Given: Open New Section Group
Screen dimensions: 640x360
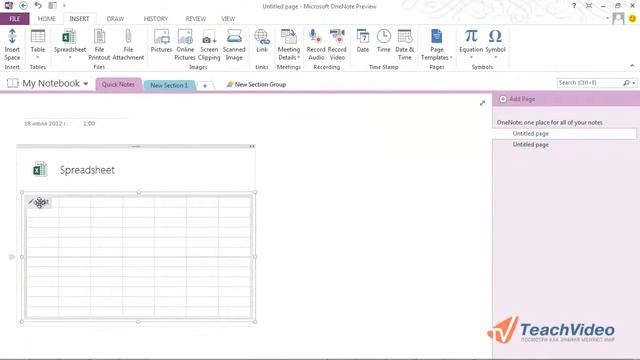Looking at the screenshot, I should 256,84.
